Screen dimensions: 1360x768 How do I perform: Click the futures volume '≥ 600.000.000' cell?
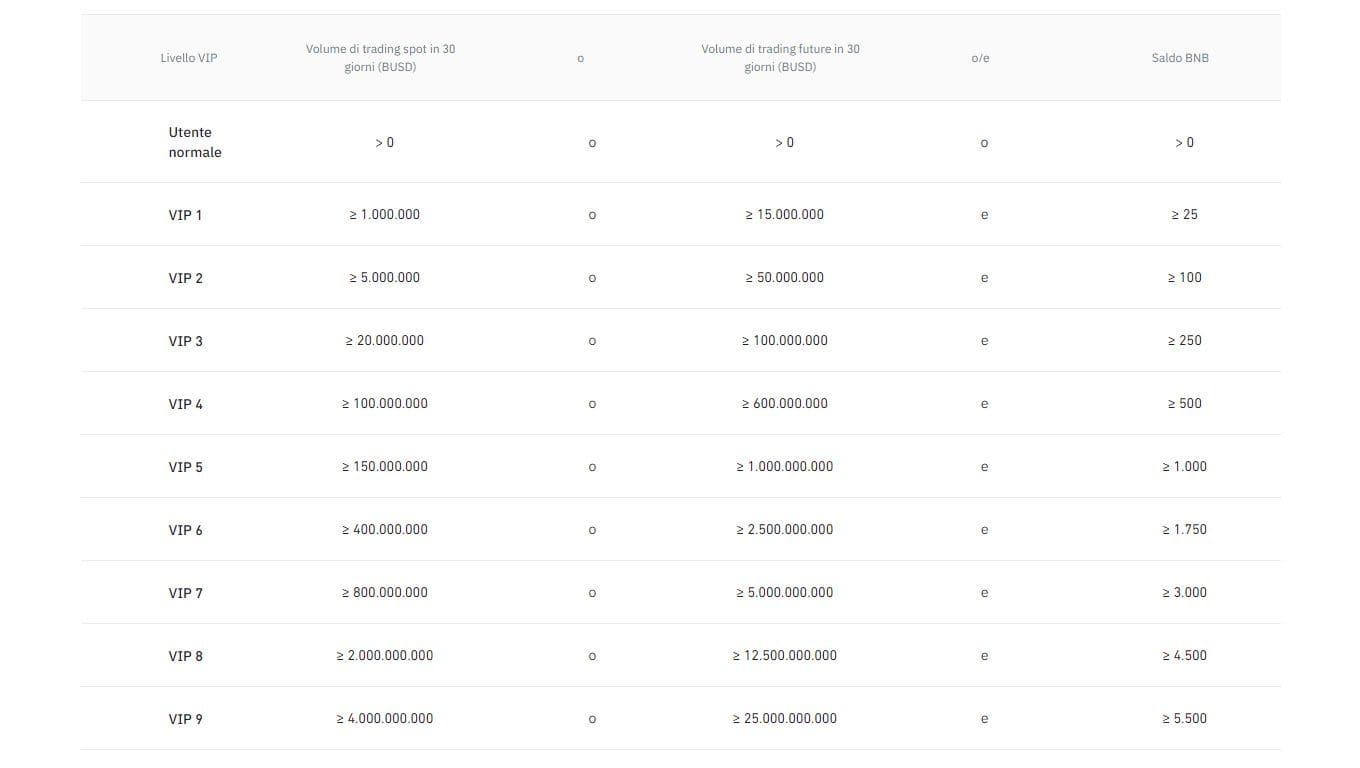(785, 403)
